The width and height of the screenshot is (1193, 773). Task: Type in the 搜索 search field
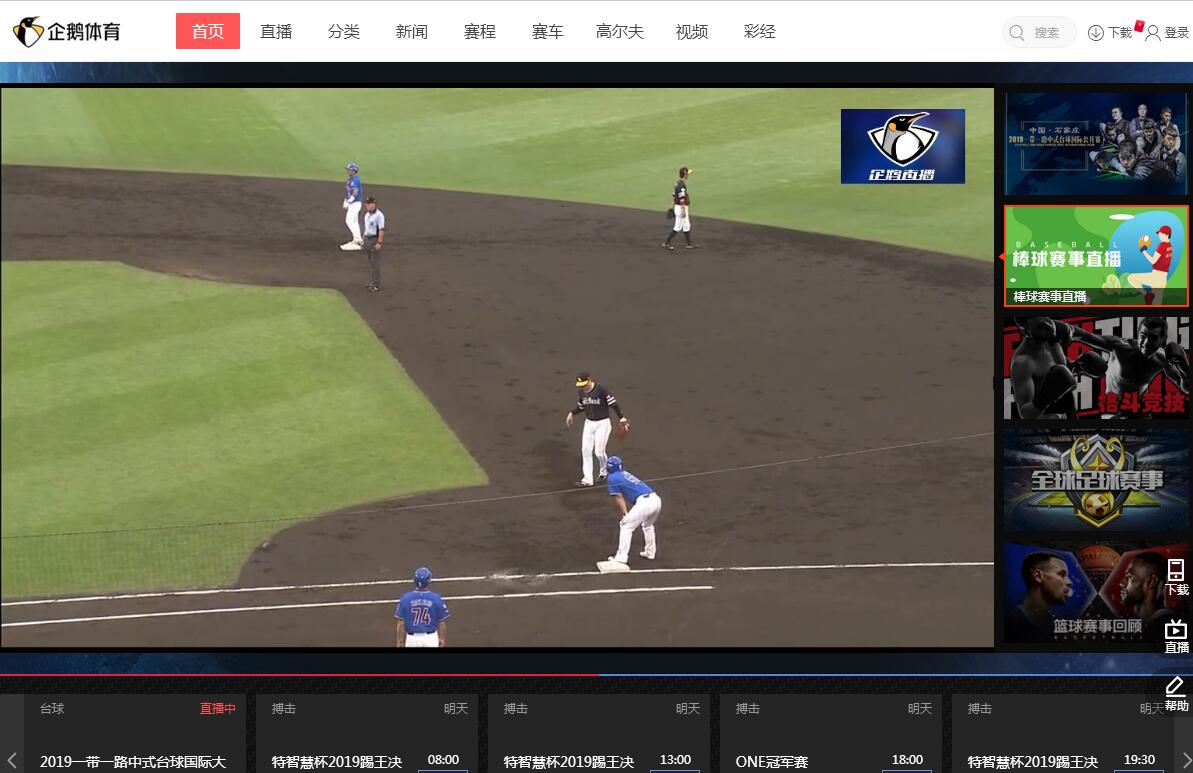click(1049, 33)
